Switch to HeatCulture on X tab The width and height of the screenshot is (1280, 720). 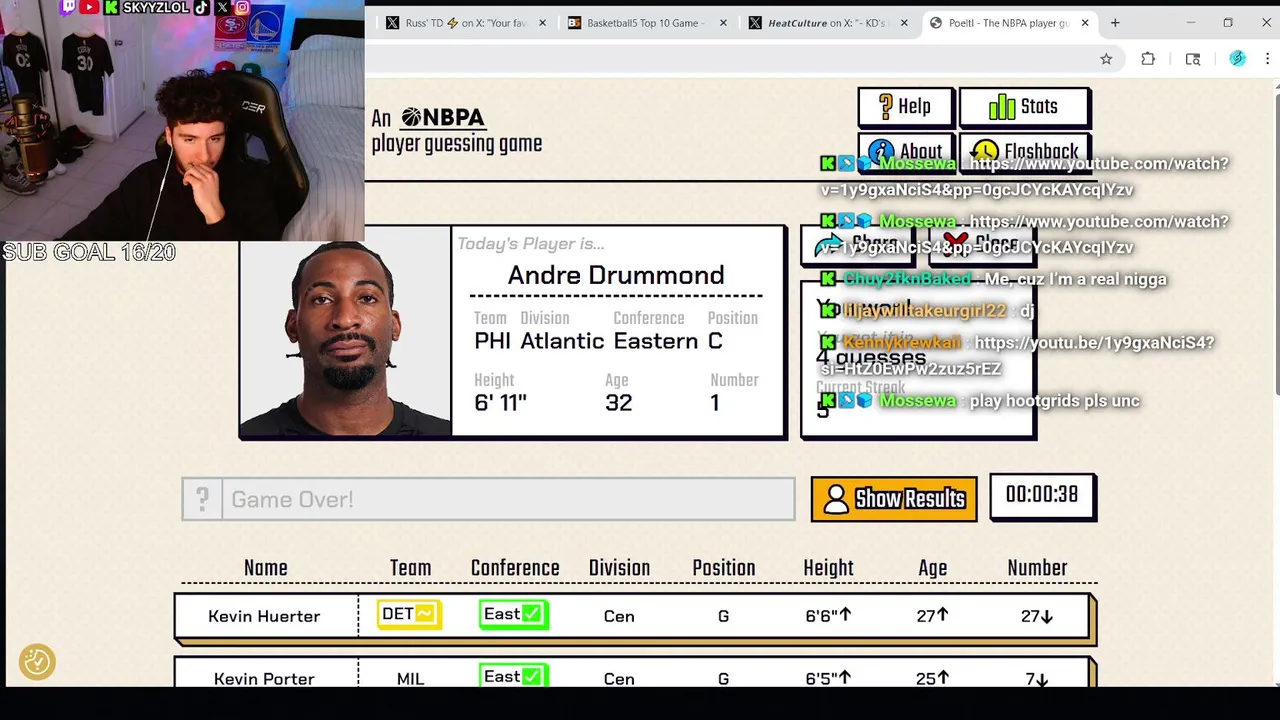coord(826,23)
